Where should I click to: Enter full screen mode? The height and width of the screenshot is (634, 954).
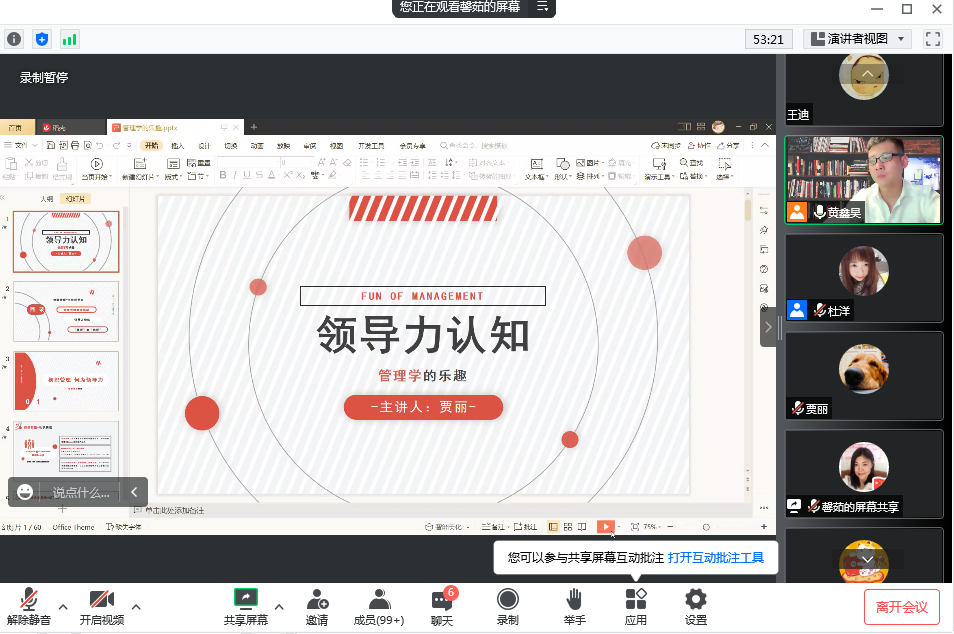tap(933, 39)
